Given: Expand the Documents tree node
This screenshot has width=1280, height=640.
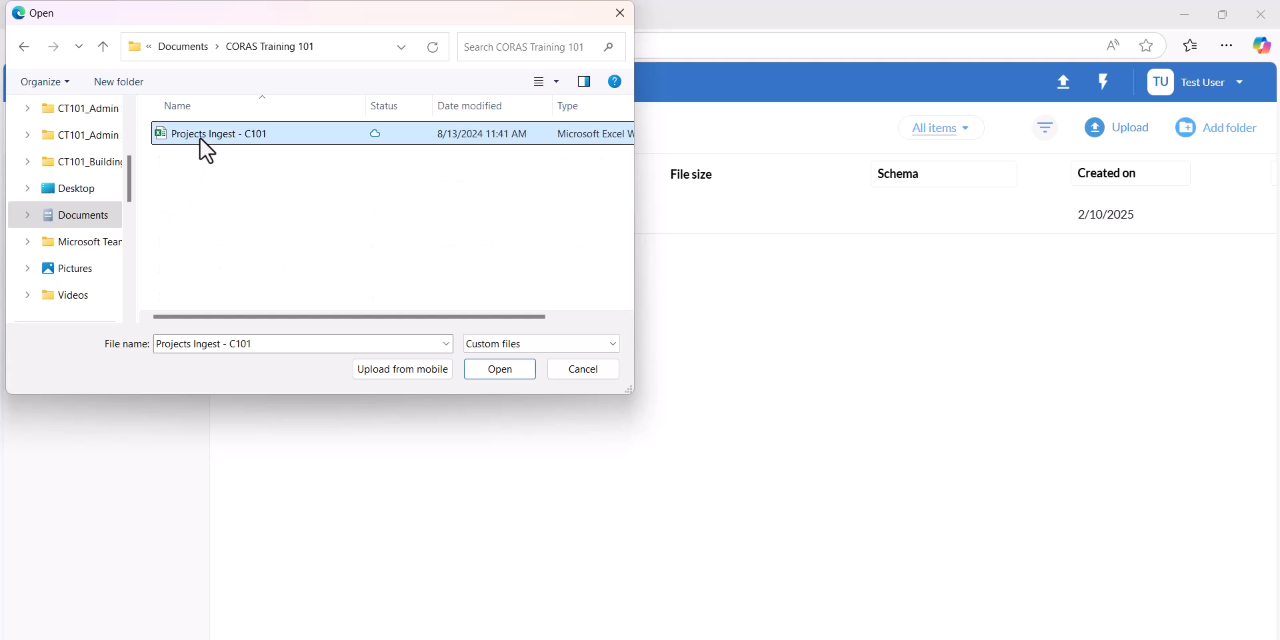Looking at the screenshot, I should [x=27, y=215].
